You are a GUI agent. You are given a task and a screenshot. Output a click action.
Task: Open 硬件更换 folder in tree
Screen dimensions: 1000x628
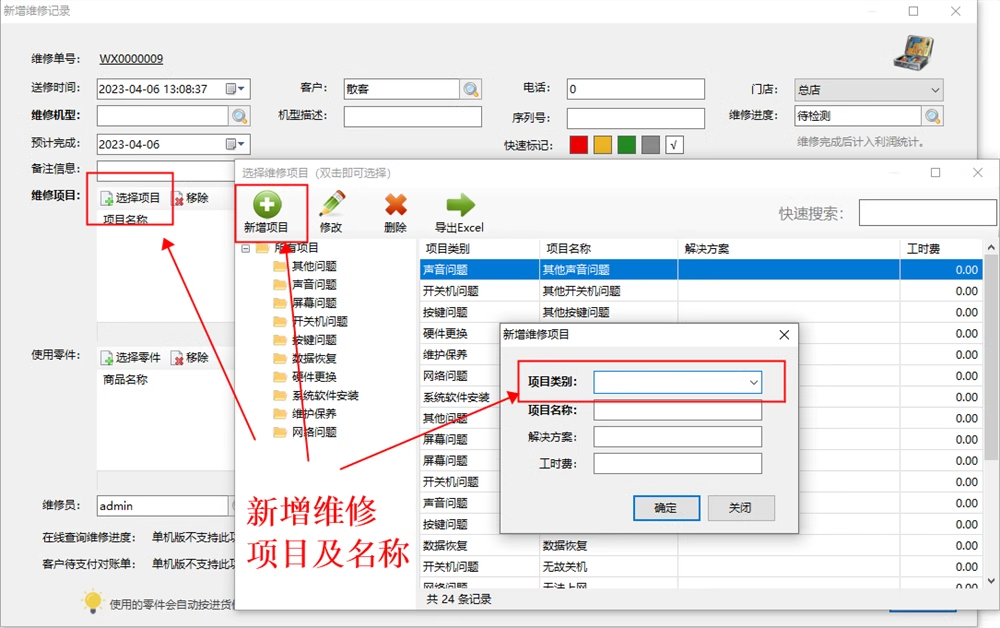[x=305, y=377]
